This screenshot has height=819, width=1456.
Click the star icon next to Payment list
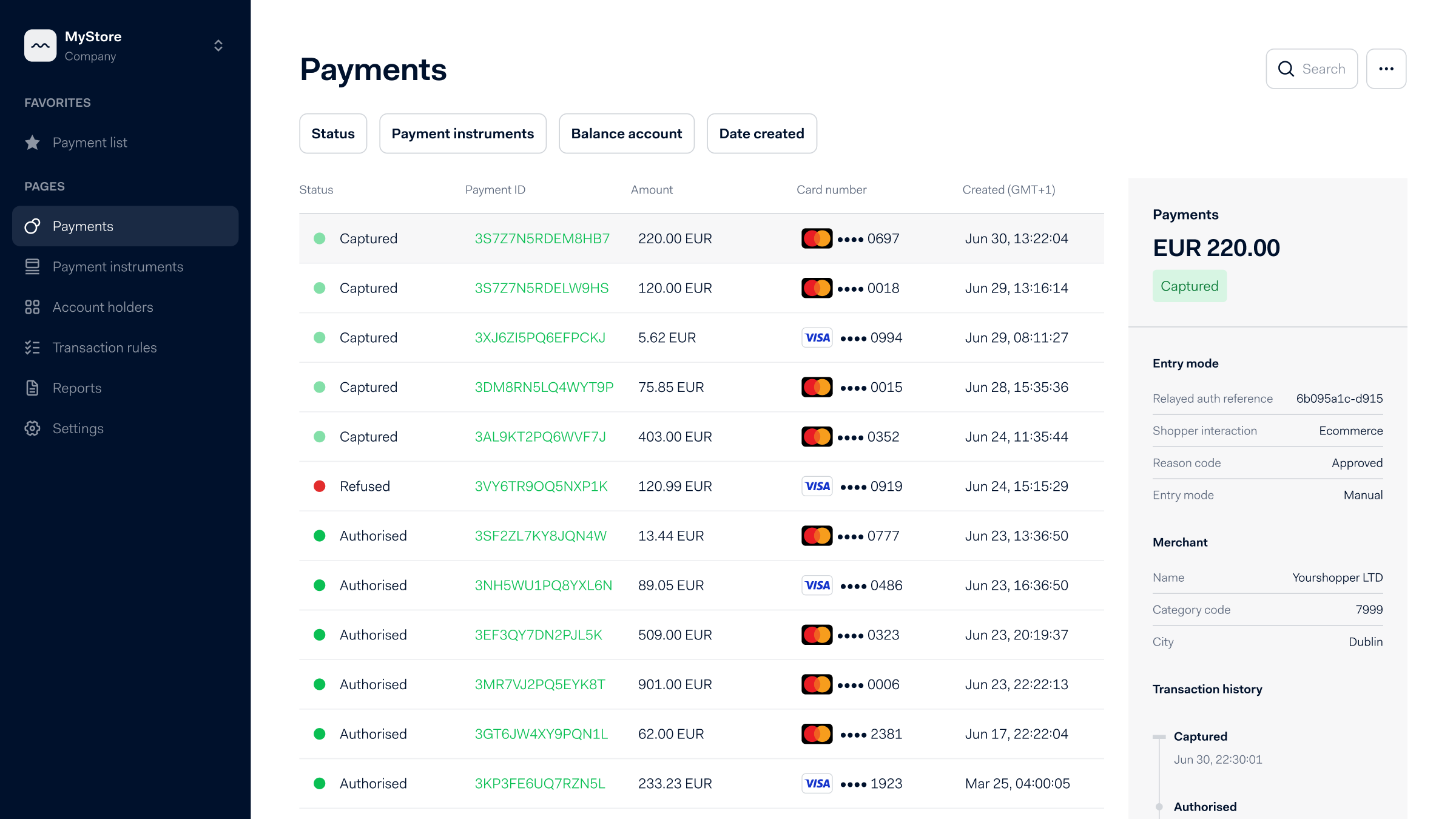[x=33, y=142]
